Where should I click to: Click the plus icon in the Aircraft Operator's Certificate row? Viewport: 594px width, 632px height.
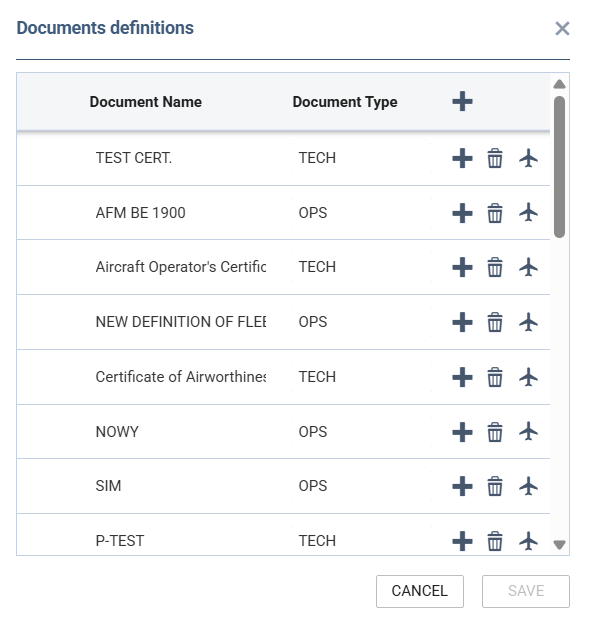(x=462, y=267)
